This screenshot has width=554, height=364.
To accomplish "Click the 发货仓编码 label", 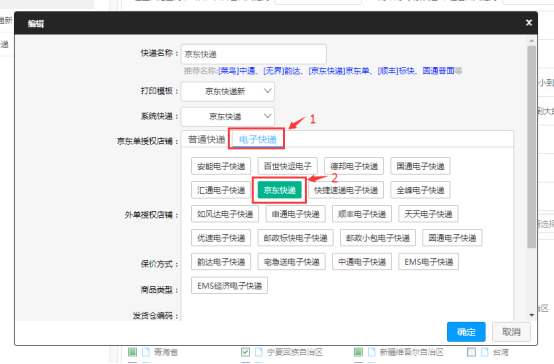I will (156, 316).
